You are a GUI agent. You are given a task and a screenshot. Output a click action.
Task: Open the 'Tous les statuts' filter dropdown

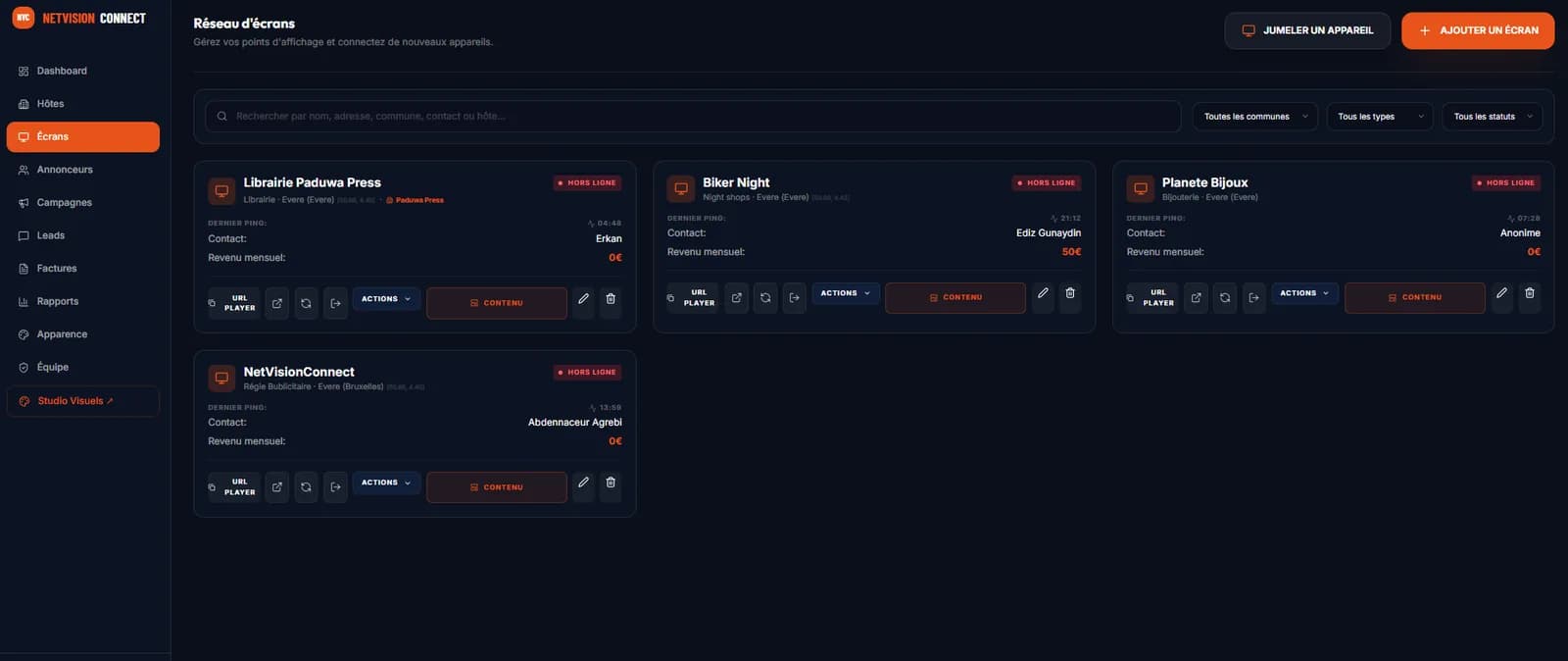[1492, 117]
